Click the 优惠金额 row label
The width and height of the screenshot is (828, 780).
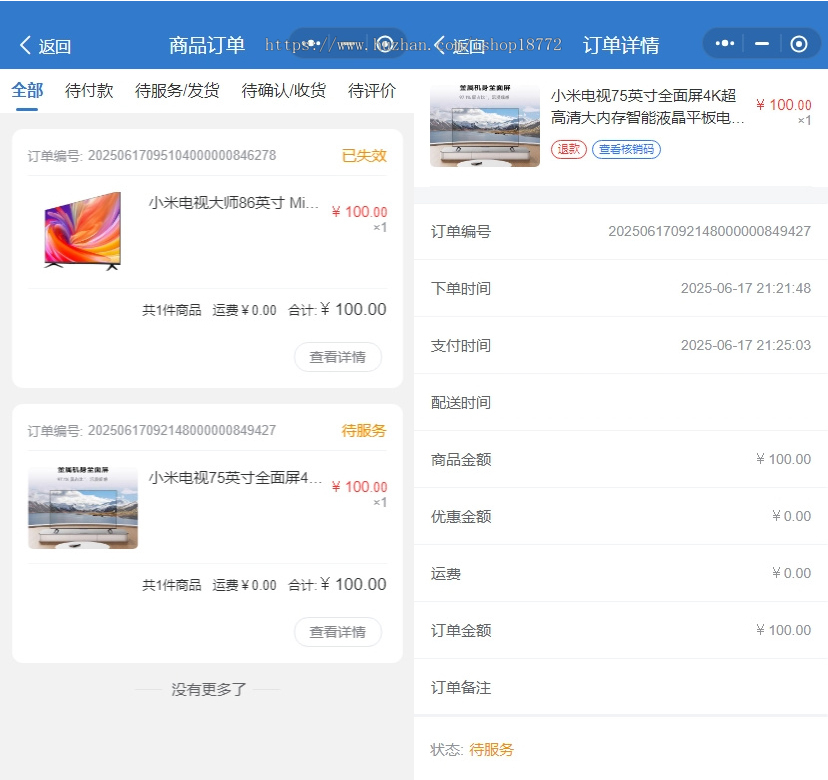coord(461,516)
